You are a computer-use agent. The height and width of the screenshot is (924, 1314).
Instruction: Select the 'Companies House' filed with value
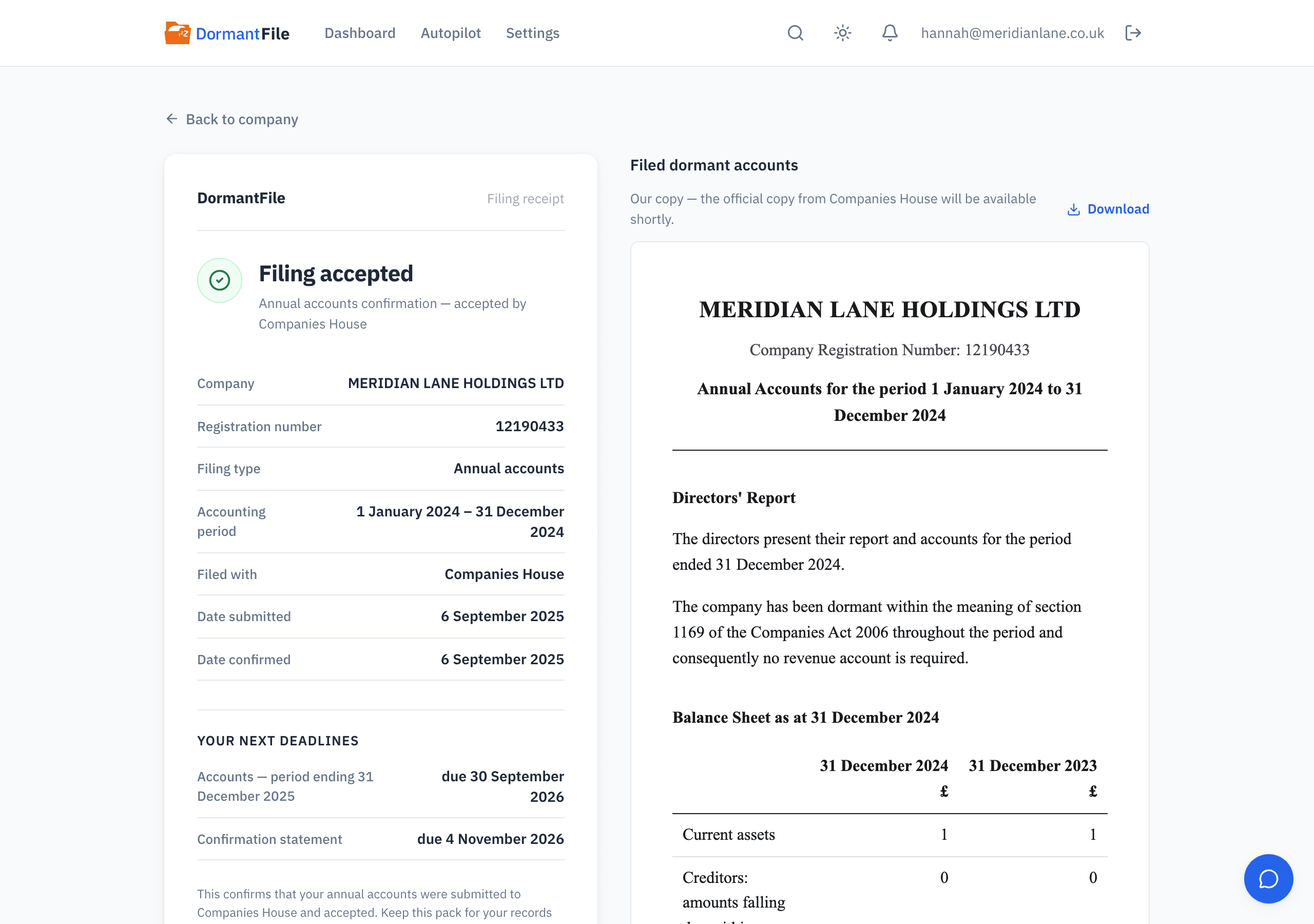pyautogui.click(x=504, y=573)
